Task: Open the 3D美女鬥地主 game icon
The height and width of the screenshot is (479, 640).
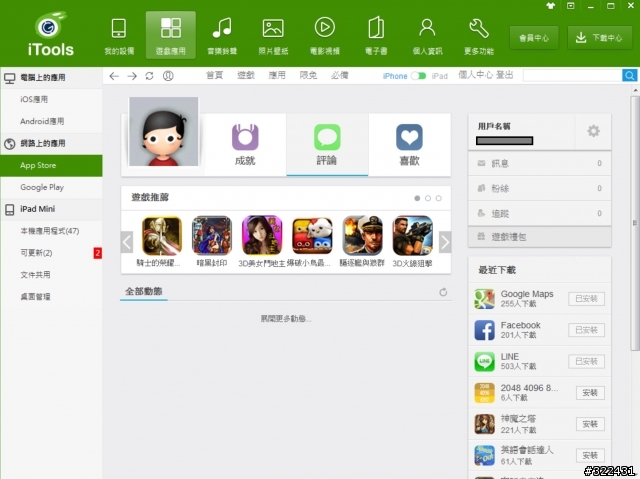Action: pyautogui.click(x=262, y=236)
